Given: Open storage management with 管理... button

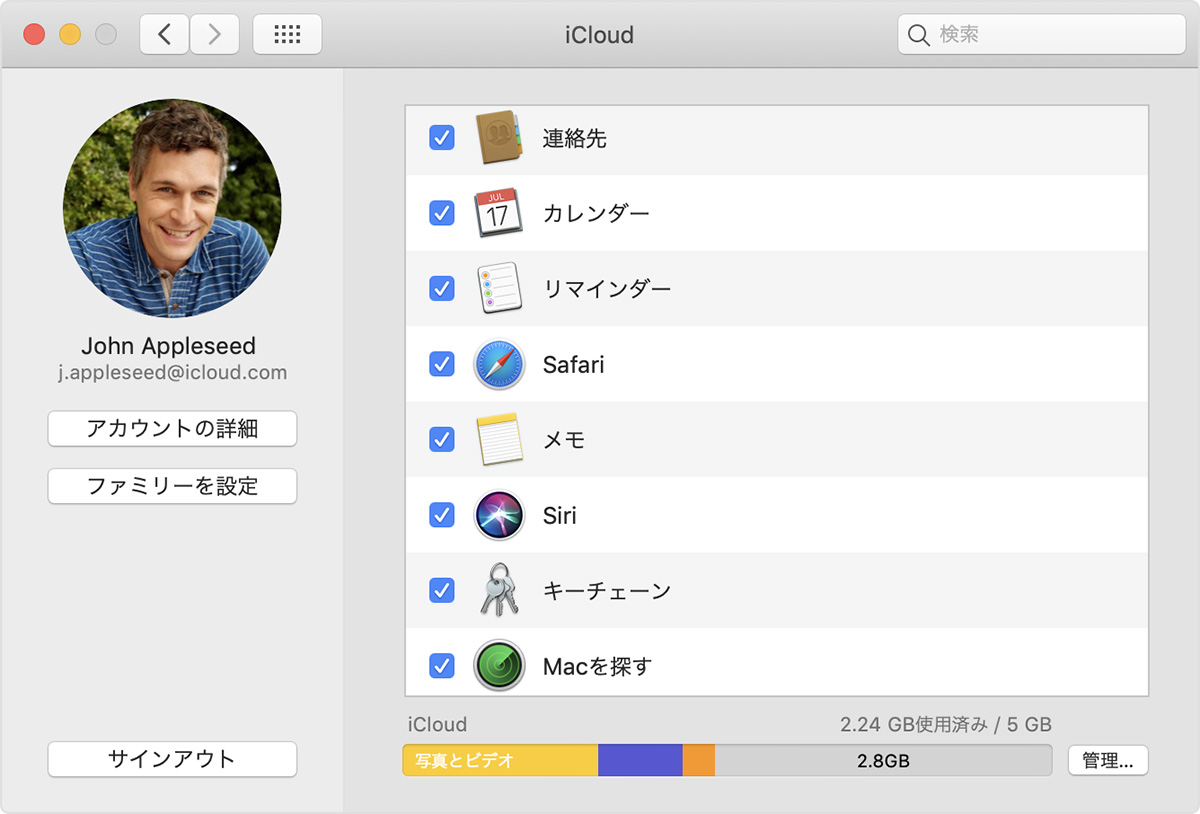Looking at the screenshot, I should (x=1108, y=760).
